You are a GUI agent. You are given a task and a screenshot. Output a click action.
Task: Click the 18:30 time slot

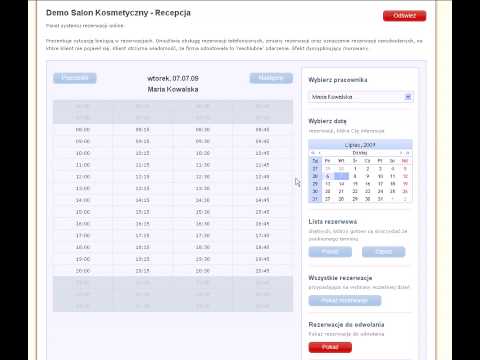tap(203, 247)
